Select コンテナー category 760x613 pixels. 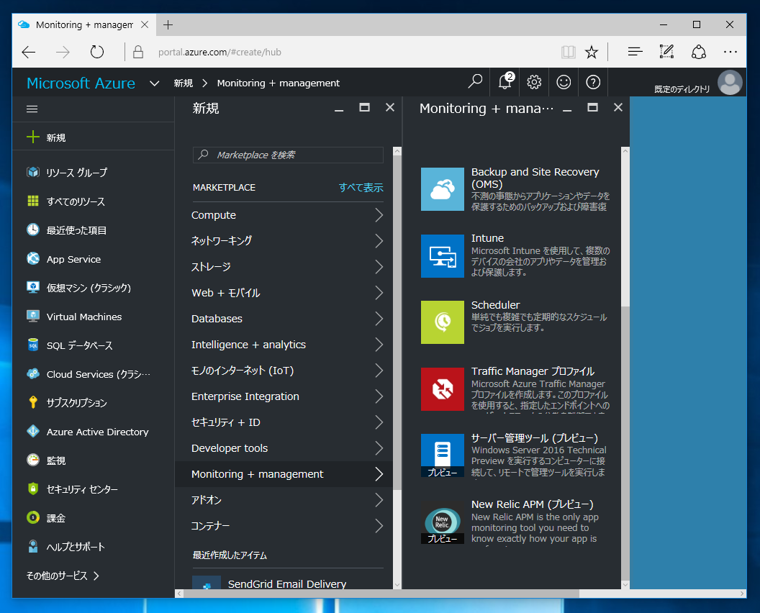coord(284,526)
